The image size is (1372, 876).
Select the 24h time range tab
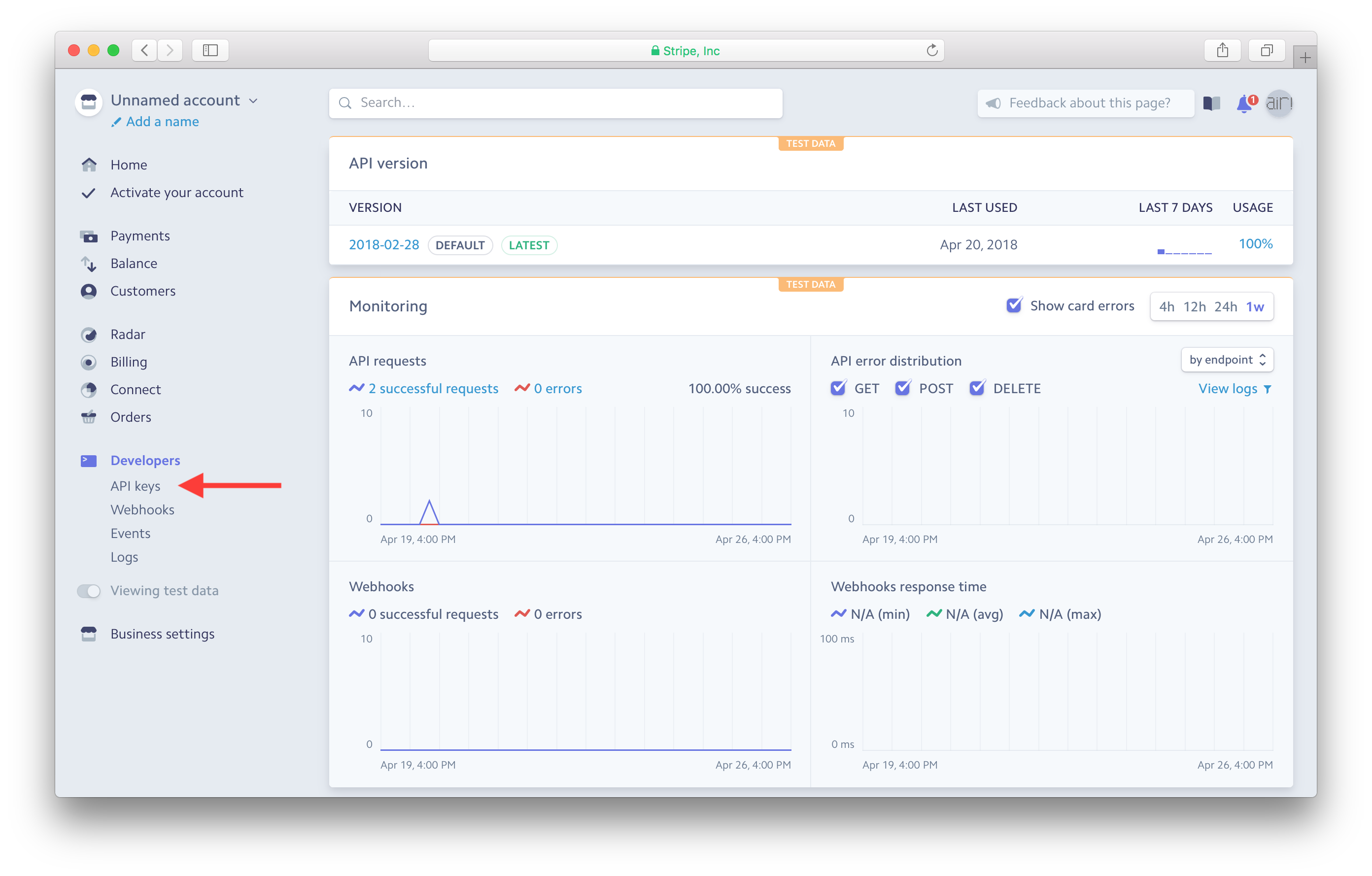coord(1225,306)
